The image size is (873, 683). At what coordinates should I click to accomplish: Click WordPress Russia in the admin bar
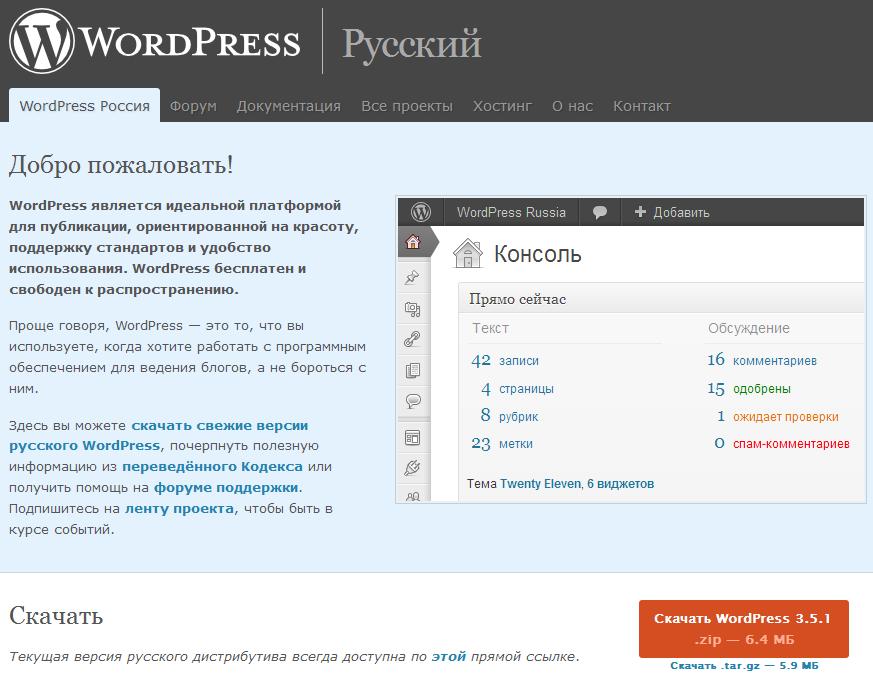(511, 212)
